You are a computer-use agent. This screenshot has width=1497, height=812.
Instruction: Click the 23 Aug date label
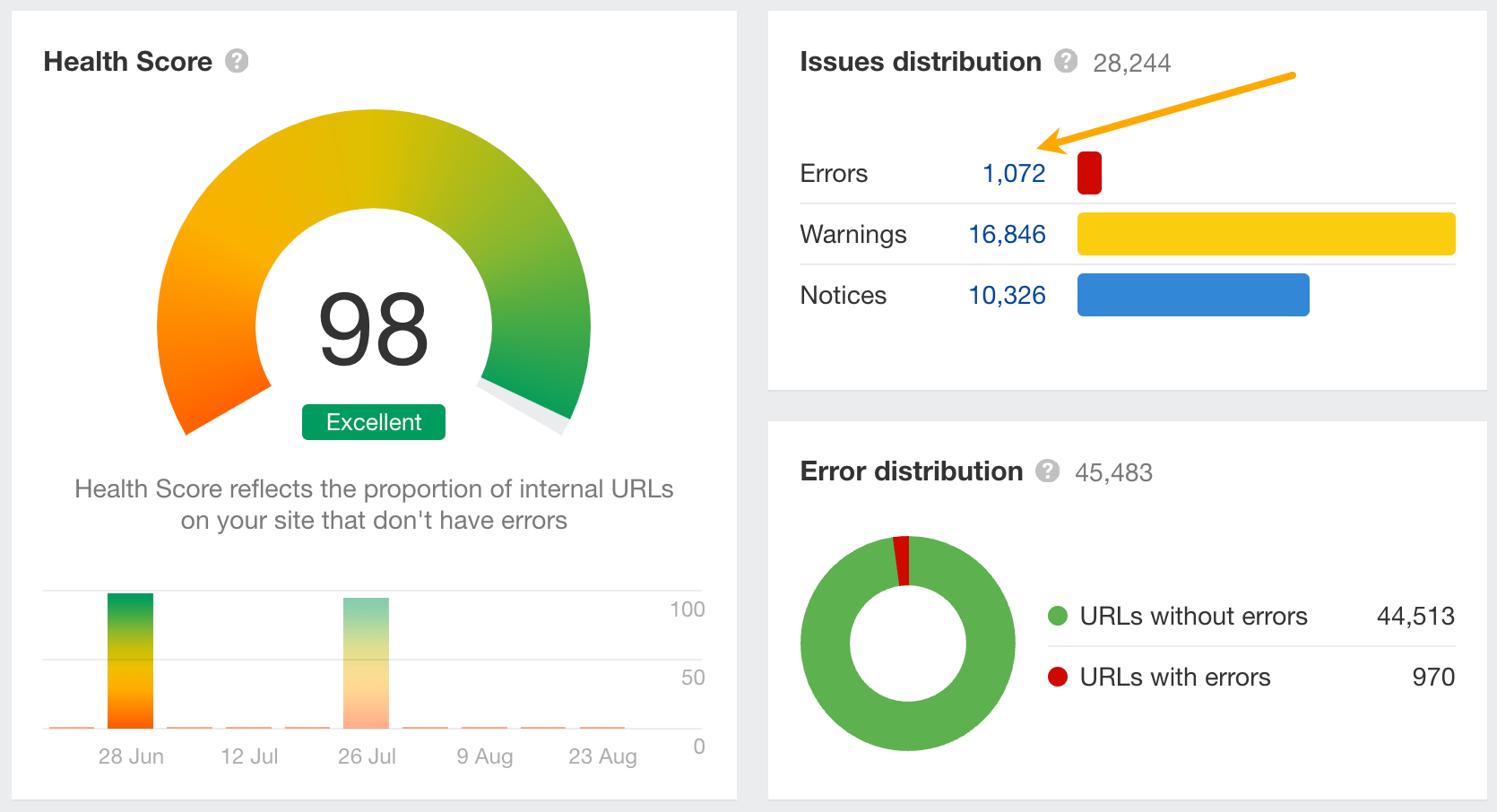(x=601, y=756)
